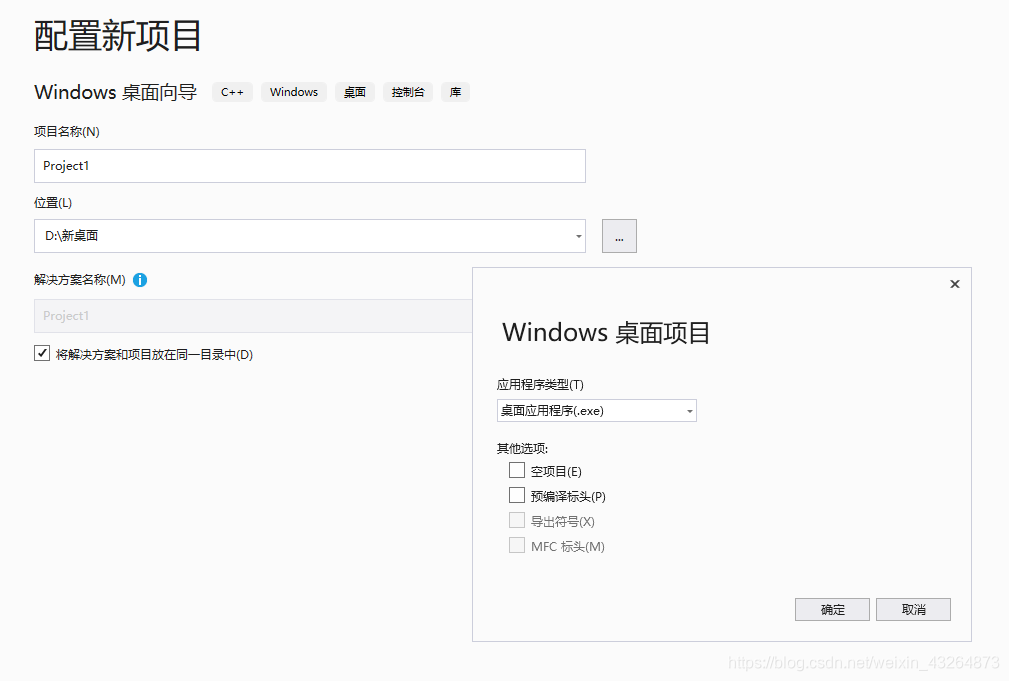Click the 解决方案名称(M) label
Screen dimensions: 1009x681
80,280
